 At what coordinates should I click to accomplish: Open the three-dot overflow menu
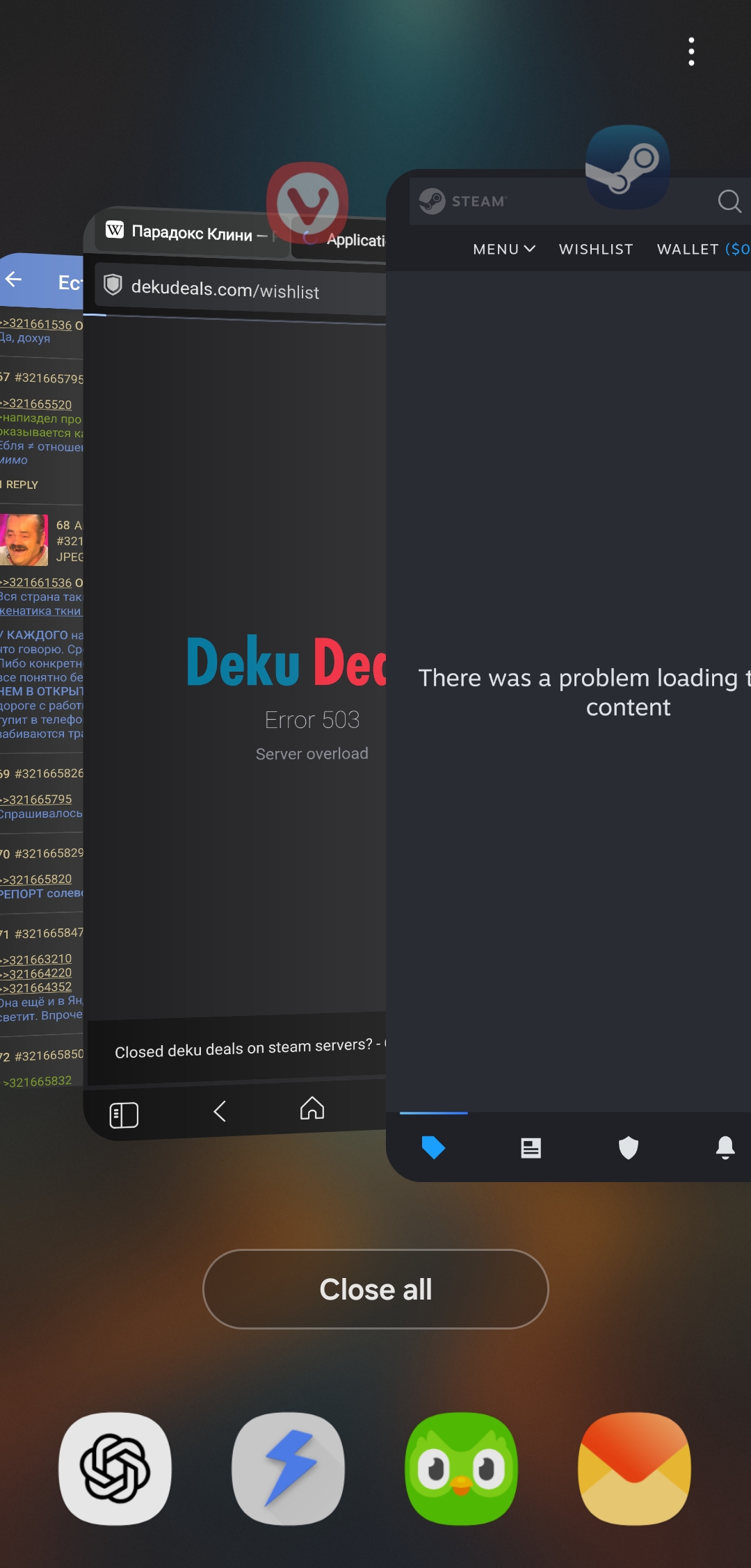tap(691, 51)
